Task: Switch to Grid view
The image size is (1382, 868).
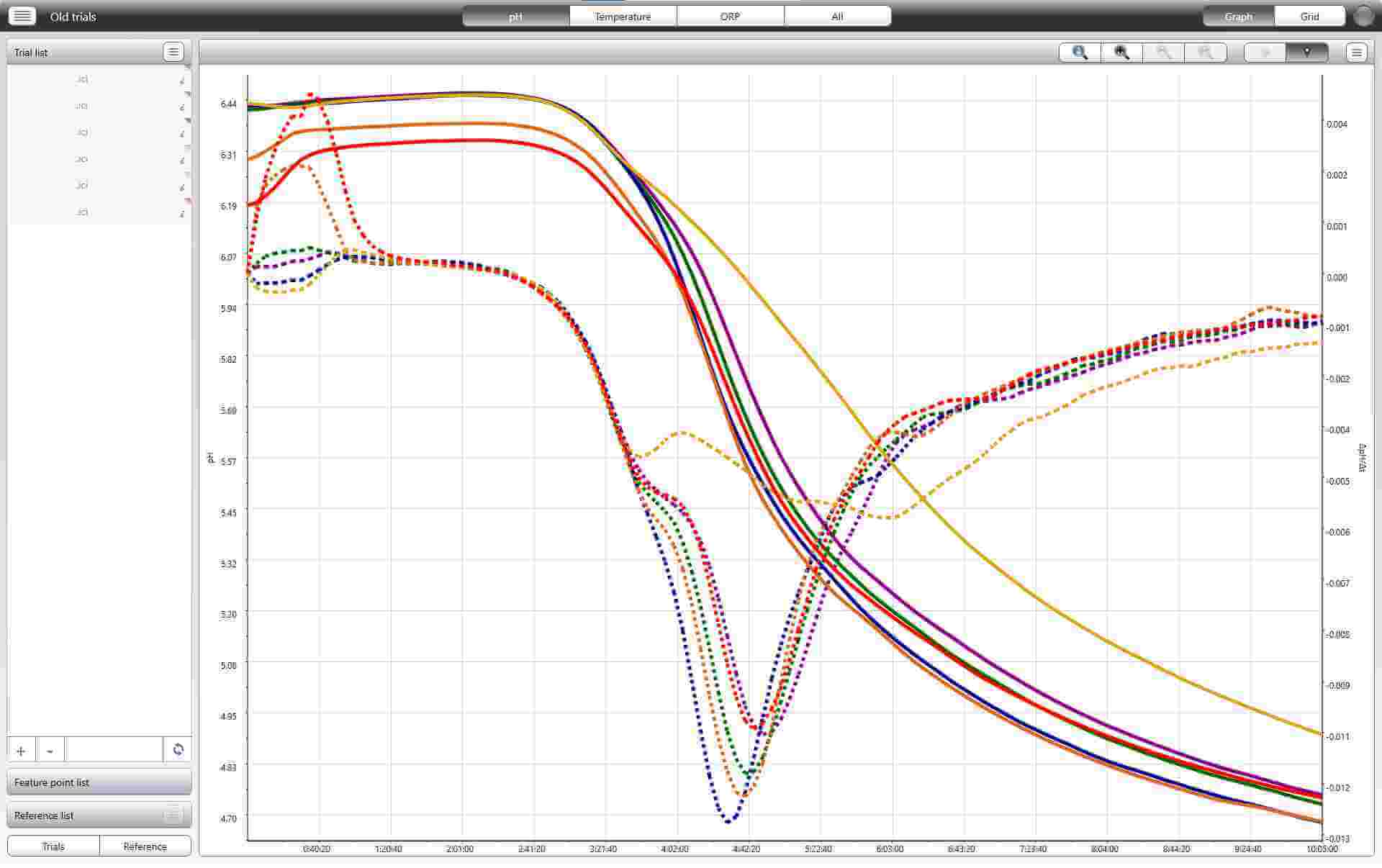Action: click(1309, 16)
